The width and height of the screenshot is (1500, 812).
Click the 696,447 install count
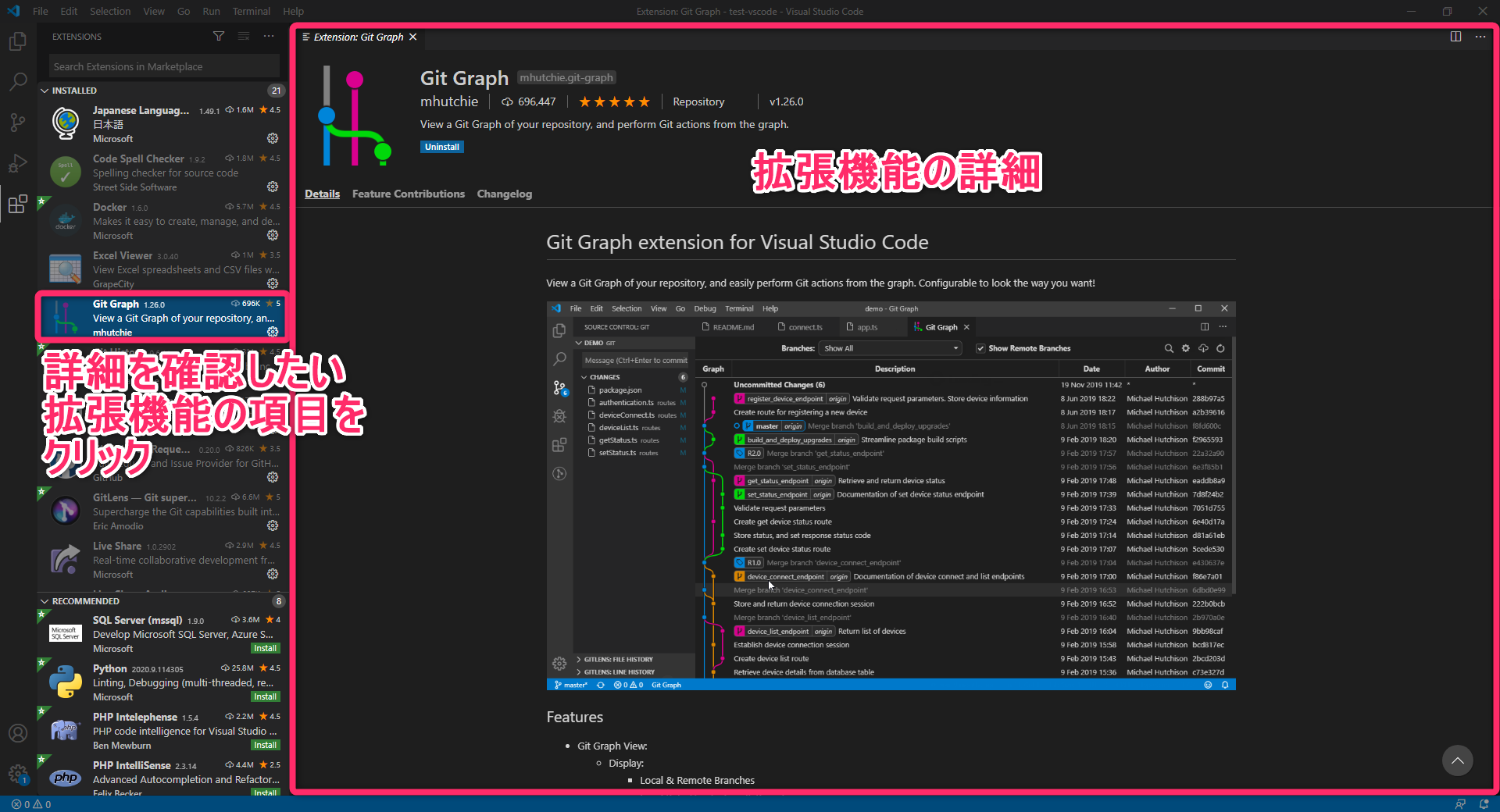529,101
